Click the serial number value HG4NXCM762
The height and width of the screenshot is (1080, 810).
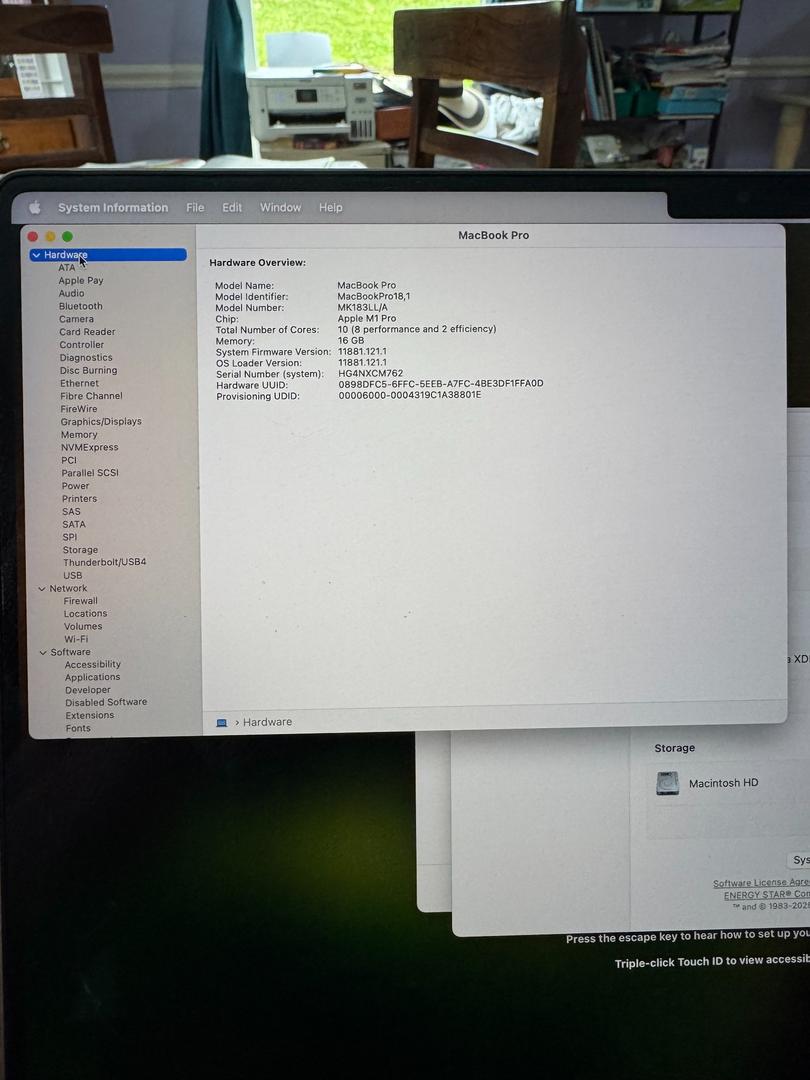(371, 373)
